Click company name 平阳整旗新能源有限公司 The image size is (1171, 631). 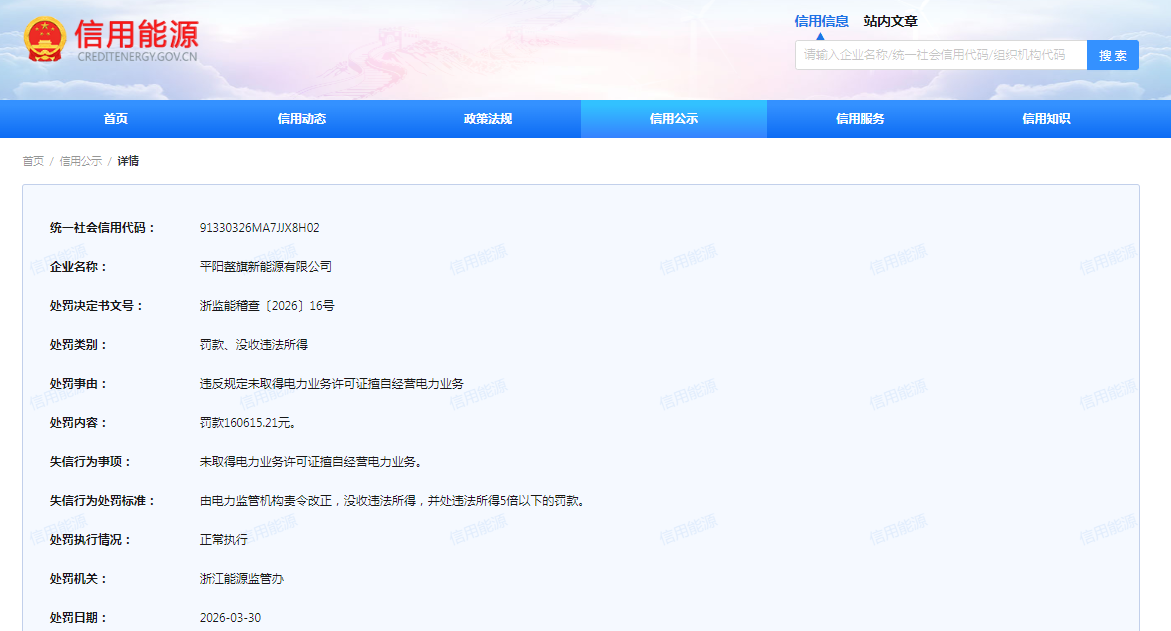point(265,267)
